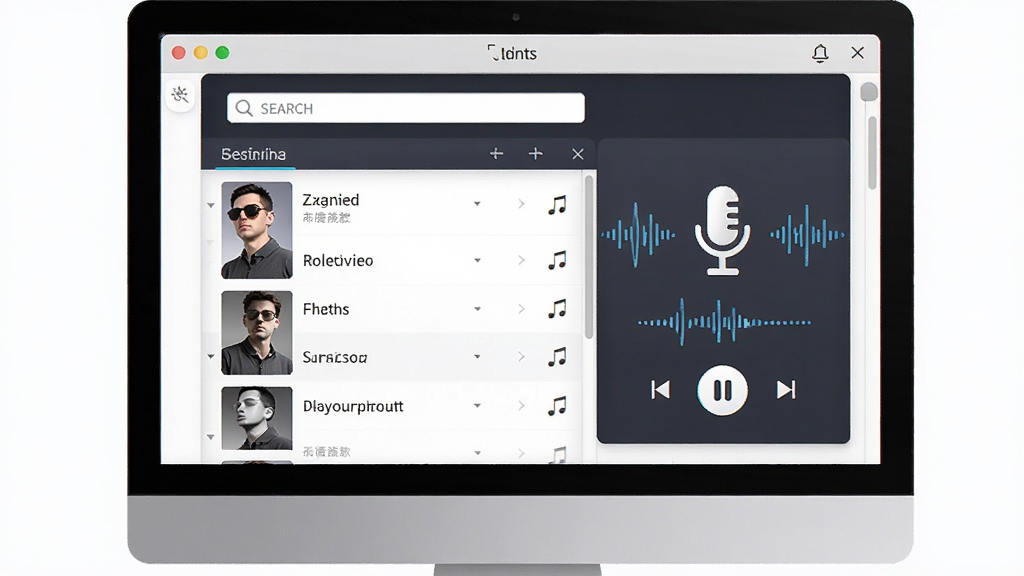Open the dropdown arrow on the Roletivieo row
Image resolution: width=1024 pixels, height=576 pixels.
pyautogui.click(x=477, y=261)
